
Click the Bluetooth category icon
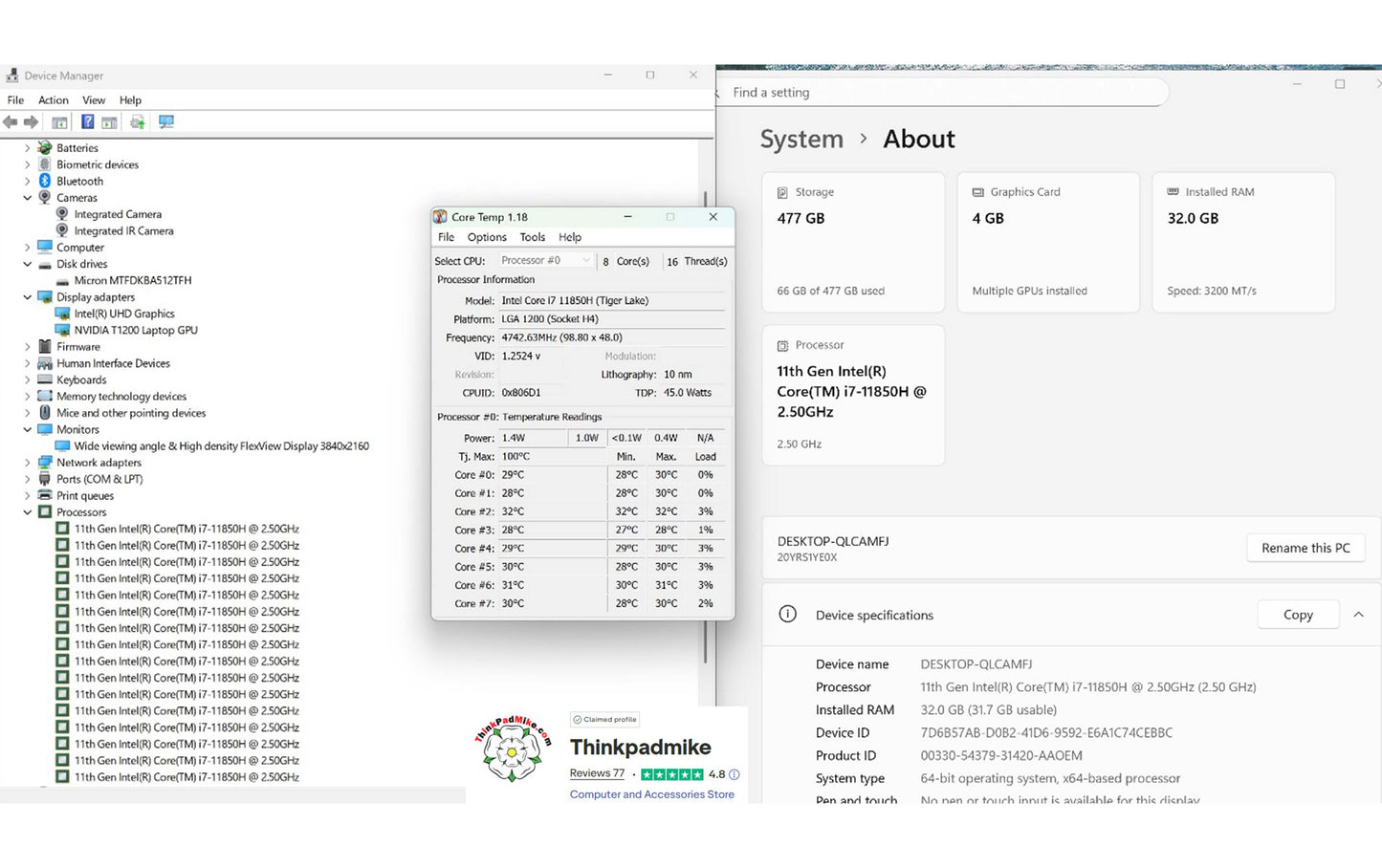45,181
